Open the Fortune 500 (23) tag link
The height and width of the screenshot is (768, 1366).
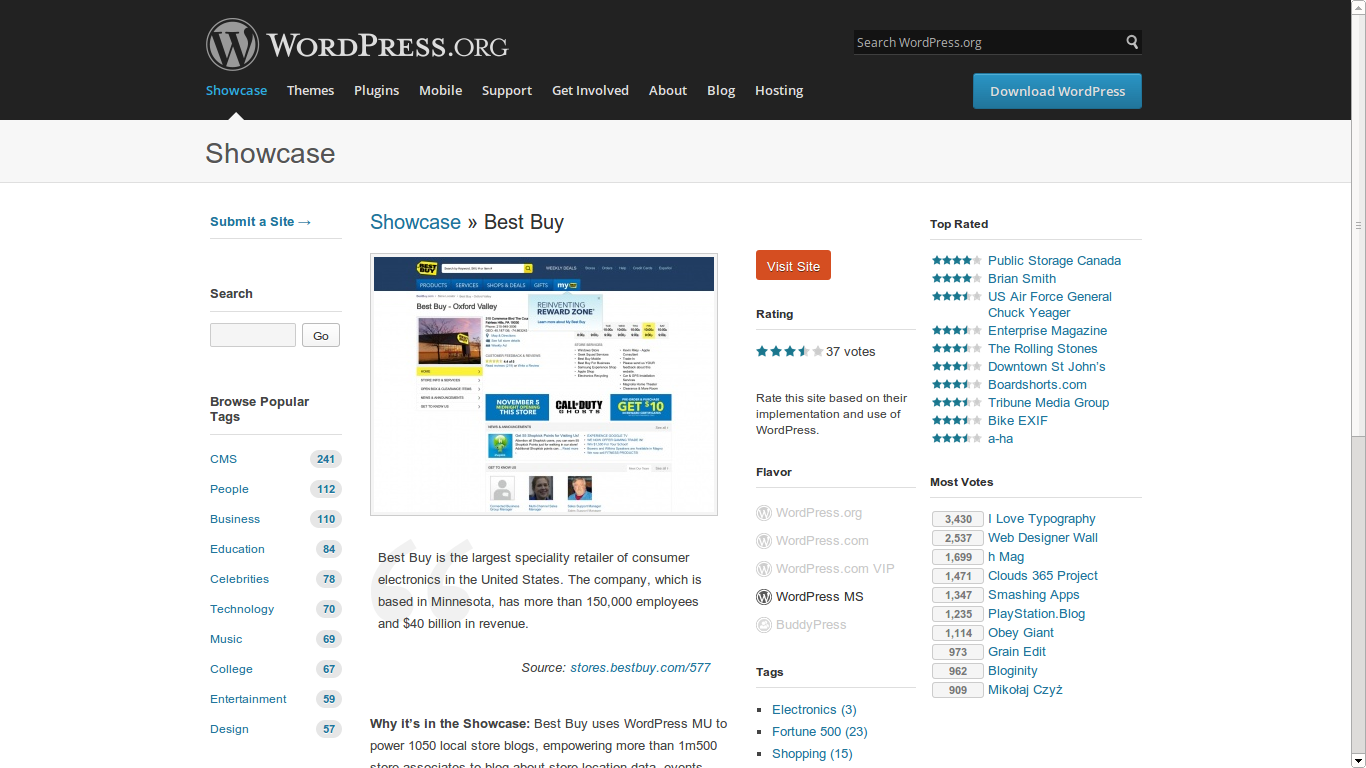(x=820, y=732)
